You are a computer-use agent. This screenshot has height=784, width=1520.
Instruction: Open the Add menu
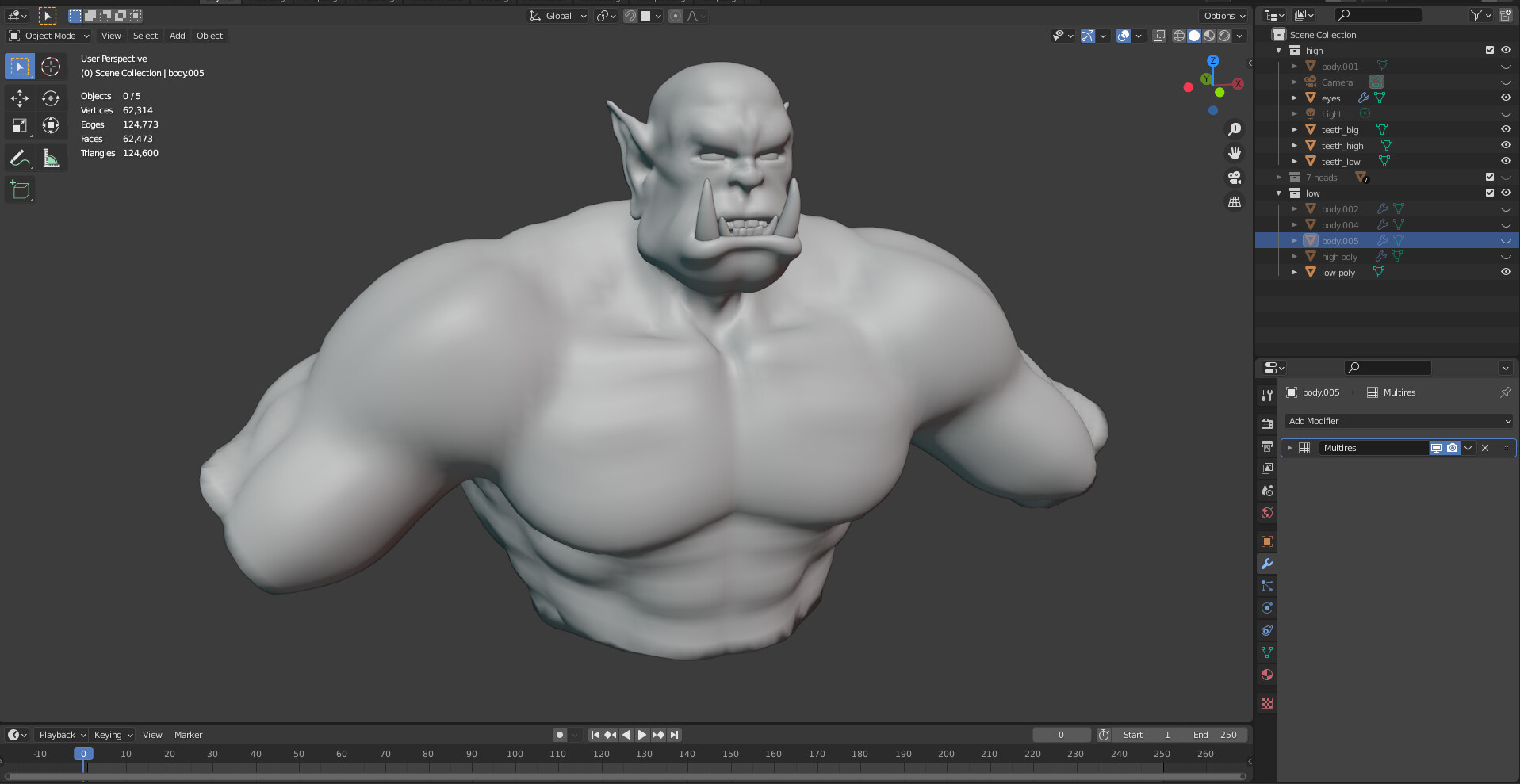tap(178, 36)
